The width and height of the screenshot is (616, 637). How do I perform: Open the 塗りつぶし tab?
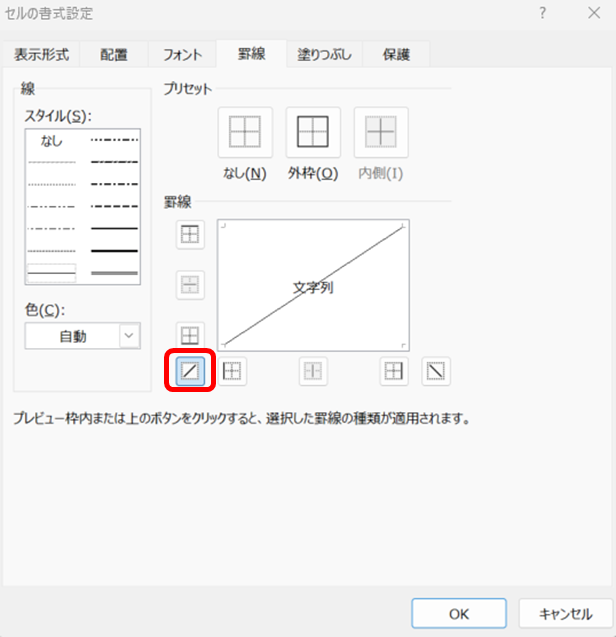click(323, 55)
